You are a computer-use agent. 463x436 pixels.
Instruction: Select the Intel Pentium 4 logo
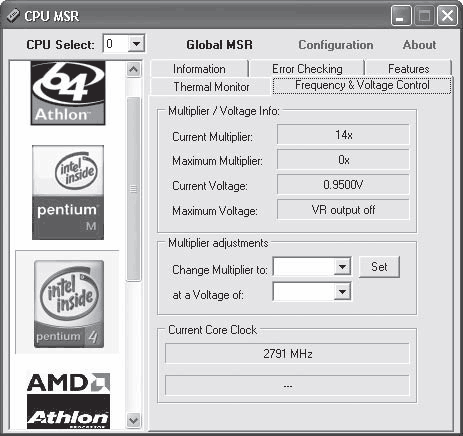69,304
